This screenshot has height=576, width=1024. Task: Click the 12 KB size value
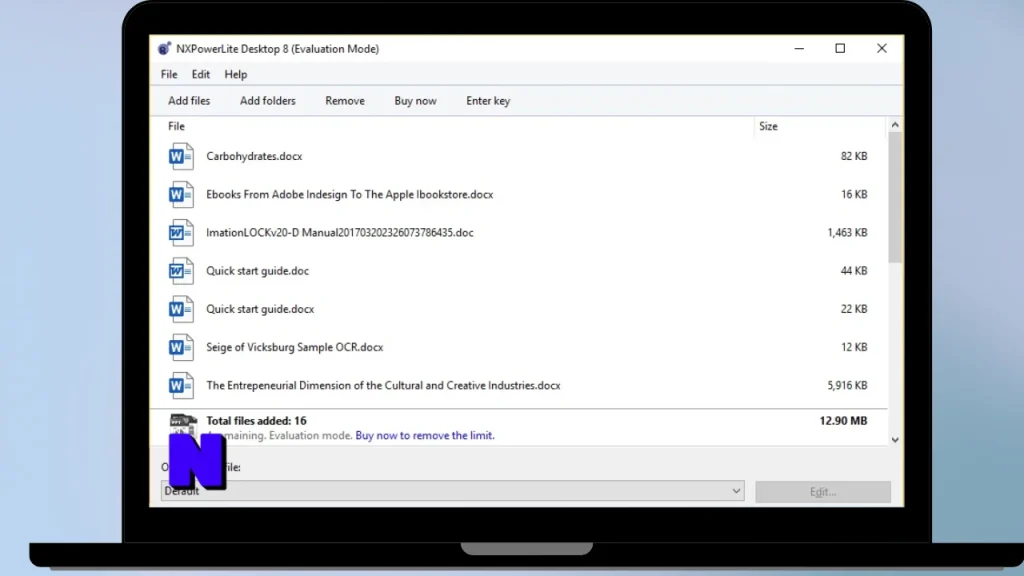(x=854, y=347)
